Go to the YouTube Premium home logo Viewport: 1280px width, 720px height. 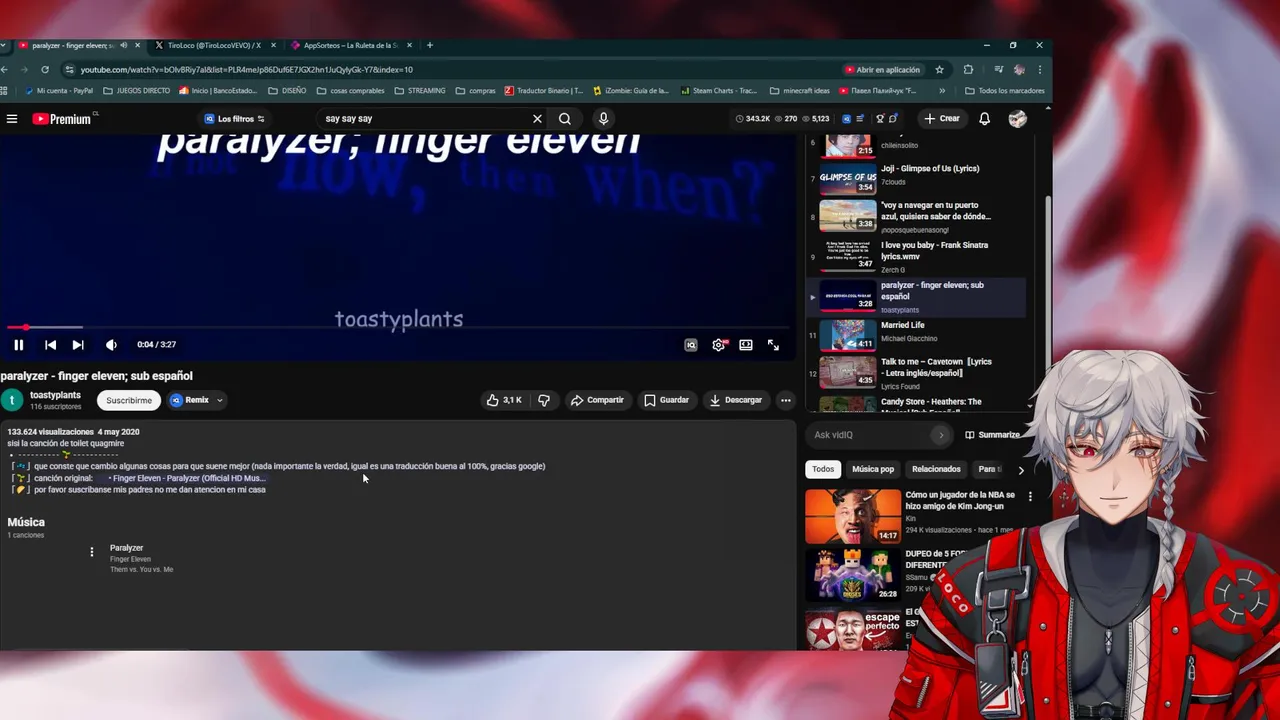click(x=62, y=119)
